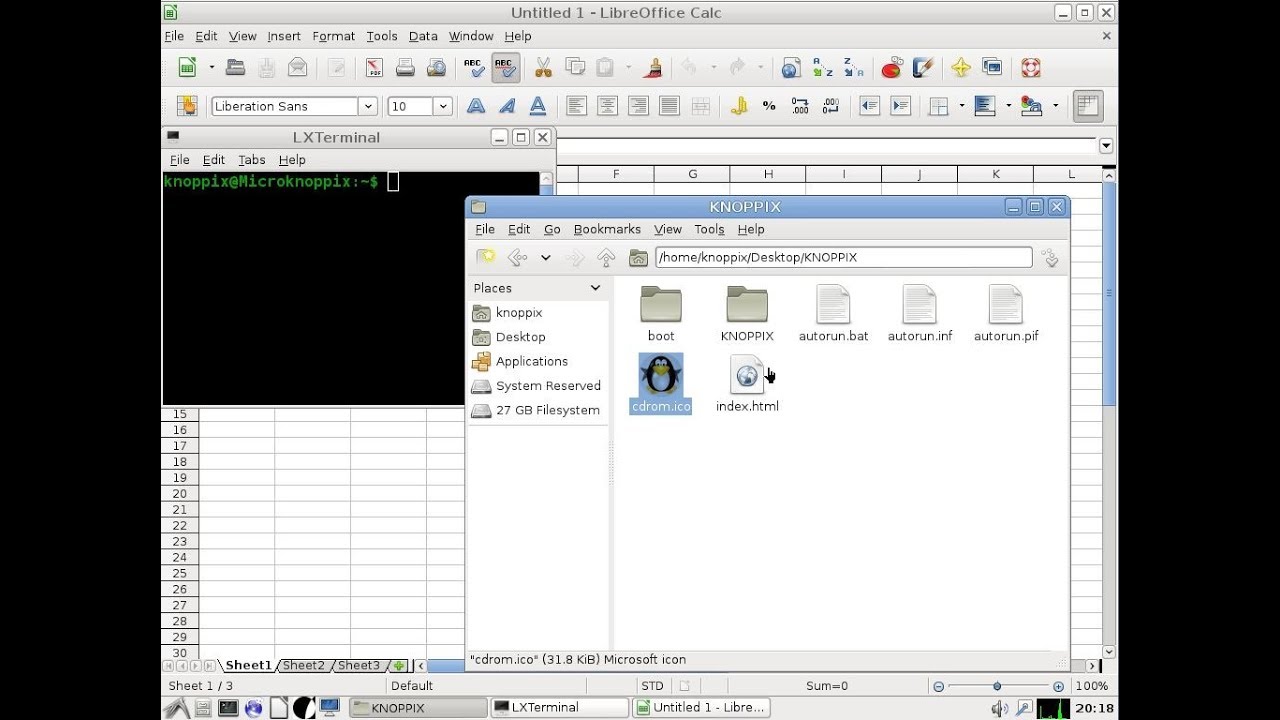Toggle AutoSpellcheck in Calc toolbar
The height and width of the screenshot is (720, 1280).
tap(506, 68)
